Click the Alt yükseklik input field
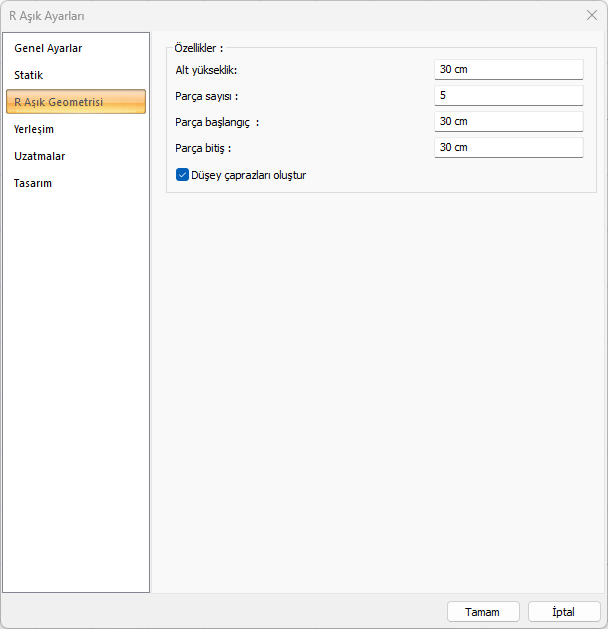The height and width of the screenshot is (629, 608). [x=508, y=69]
